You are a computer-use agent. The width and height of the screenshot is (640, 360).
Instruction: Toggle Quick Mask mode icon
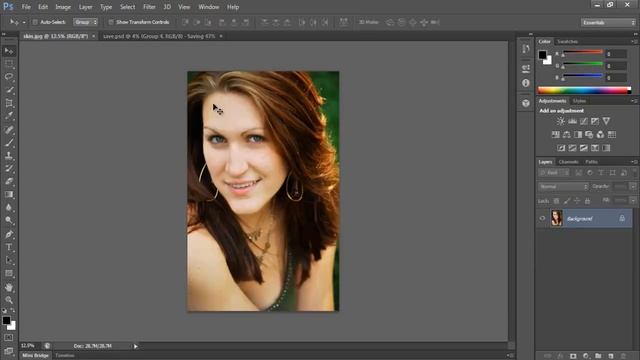point(9,338)
